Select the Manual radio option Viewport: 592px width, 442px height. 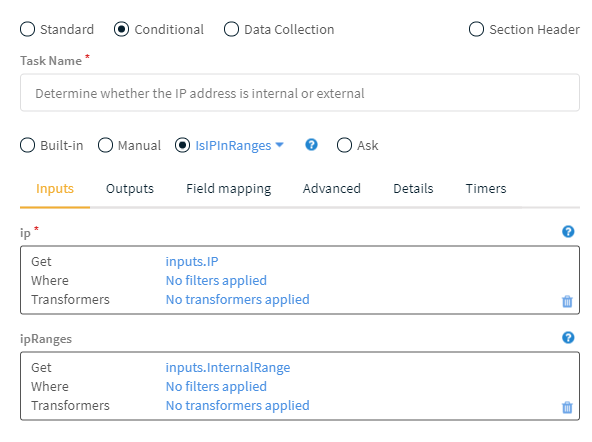click(105, 145)
